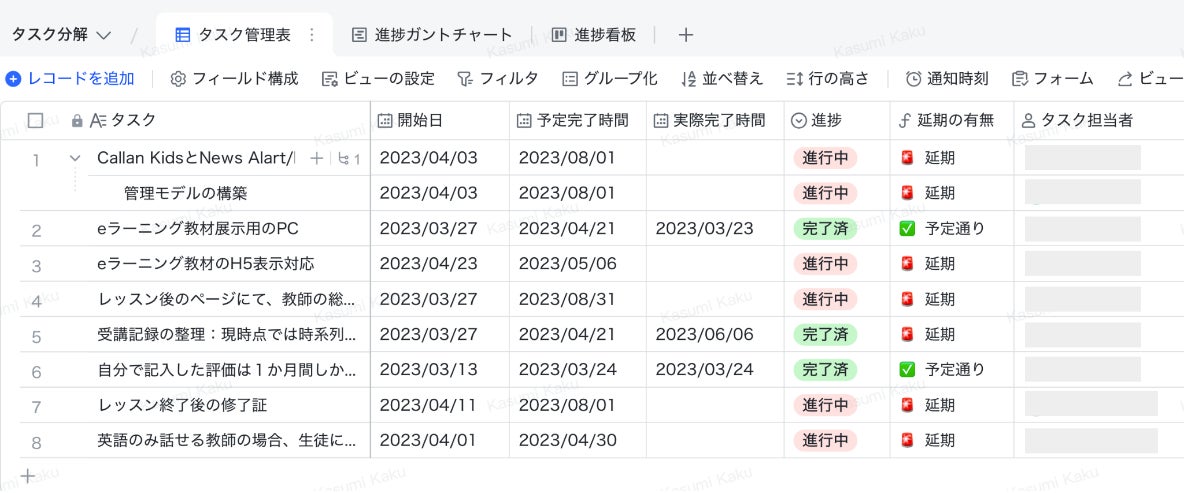Viewport: 1187px width, 493px height.
Task: Click the 進捗 column header
Action: 826,121
